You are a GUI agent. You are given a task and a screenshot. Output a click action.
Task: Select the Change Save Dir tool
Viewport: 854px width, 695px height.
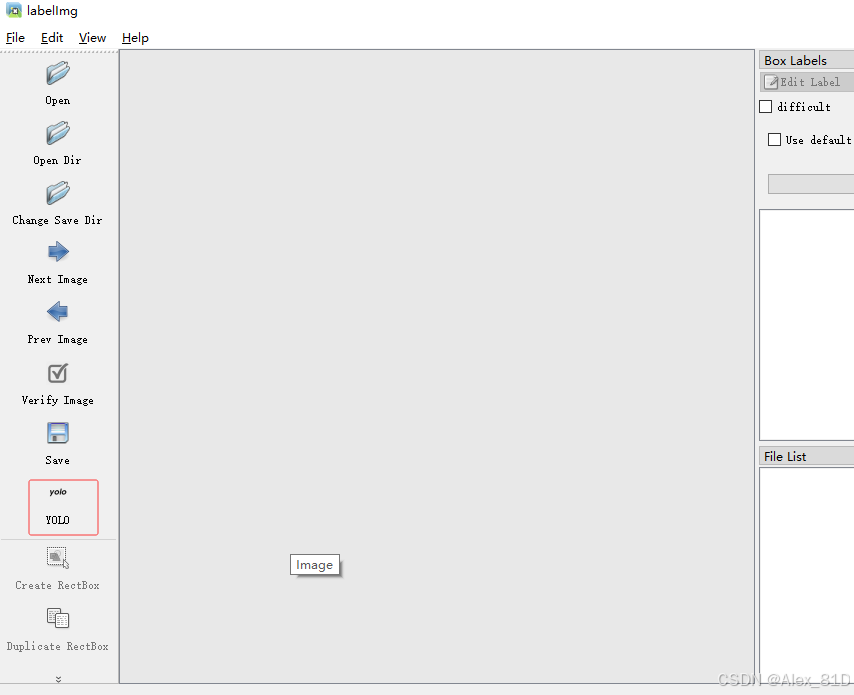(x=58, y=204)
